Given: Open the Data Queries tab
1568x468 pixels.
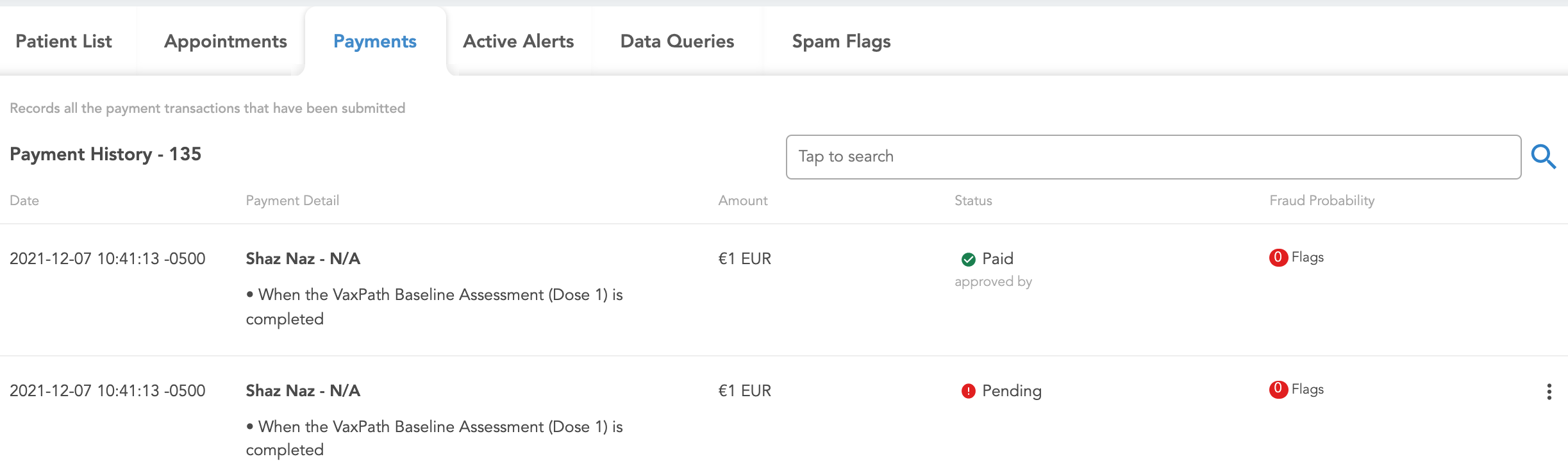Looking at the screenshot, I should (677, 42).
